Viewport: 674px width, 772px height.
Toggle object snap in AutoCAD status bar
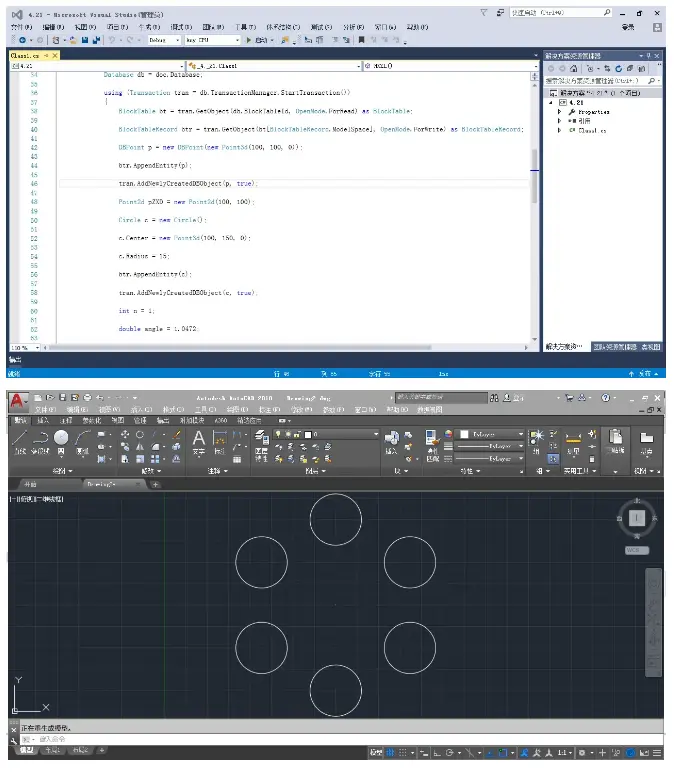click(x=503, y=753)
